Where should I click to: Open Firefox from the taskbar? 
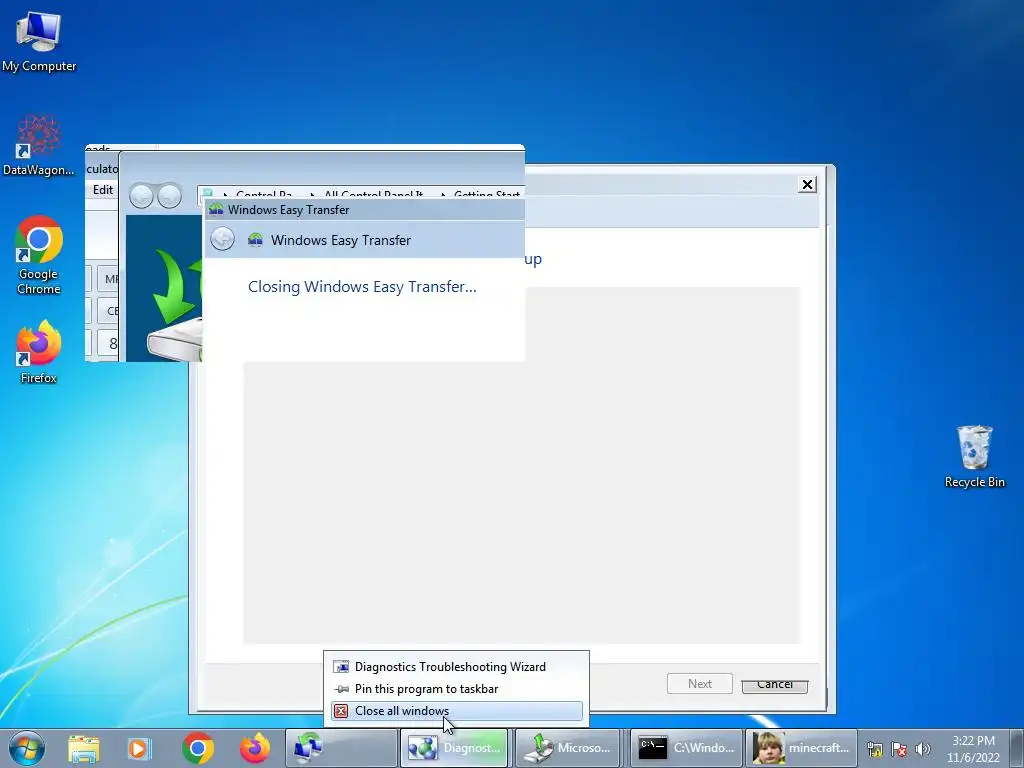[x=255, y=748]
